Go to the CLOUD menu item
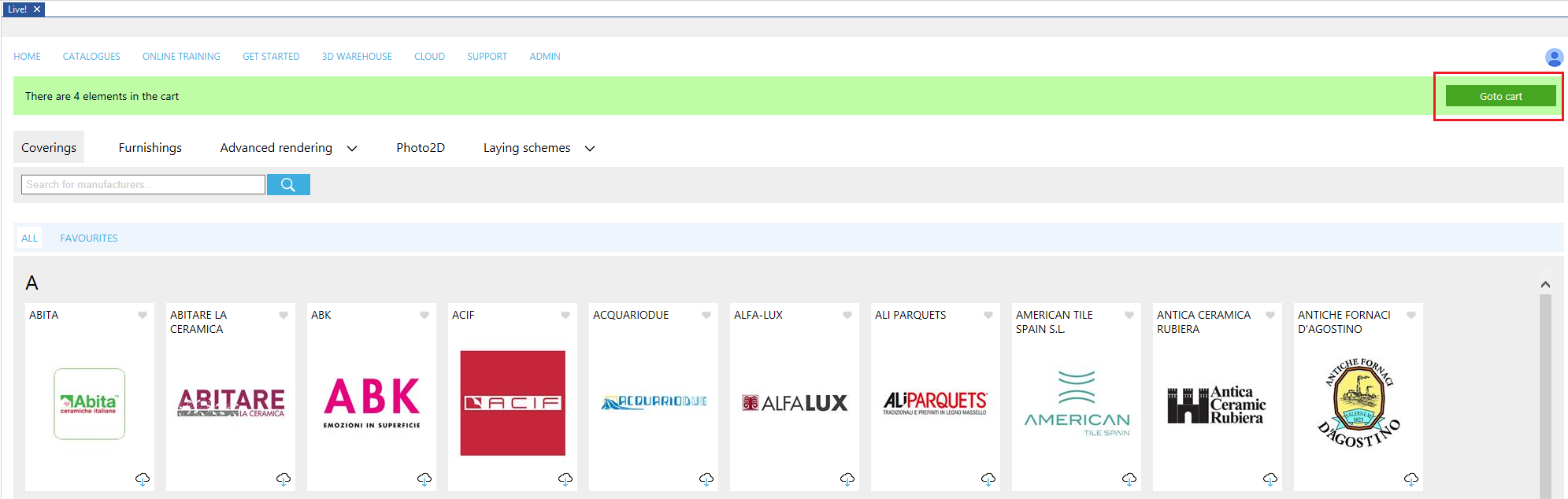 [429, 57]
